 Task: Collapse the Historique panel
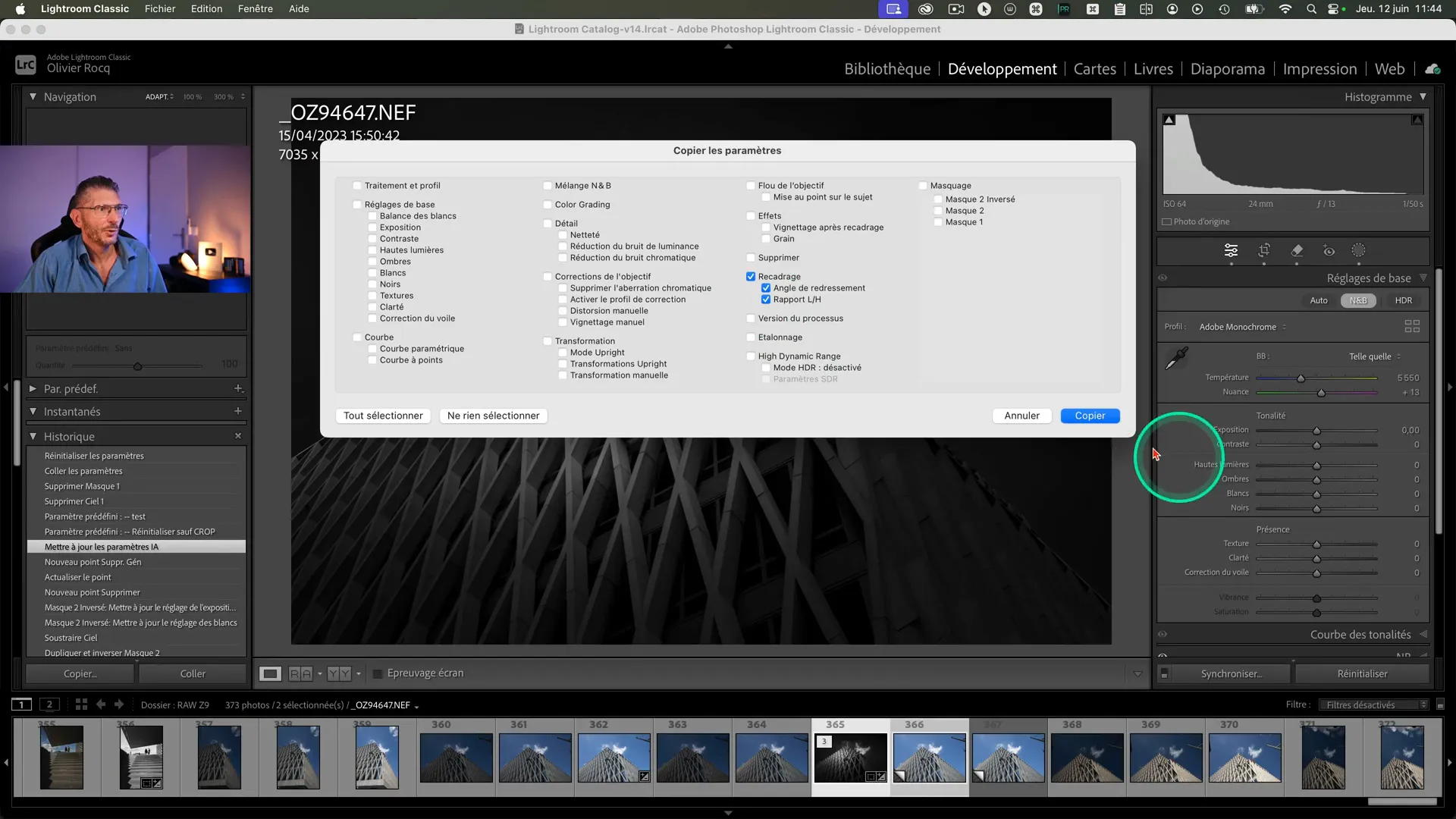33,436
